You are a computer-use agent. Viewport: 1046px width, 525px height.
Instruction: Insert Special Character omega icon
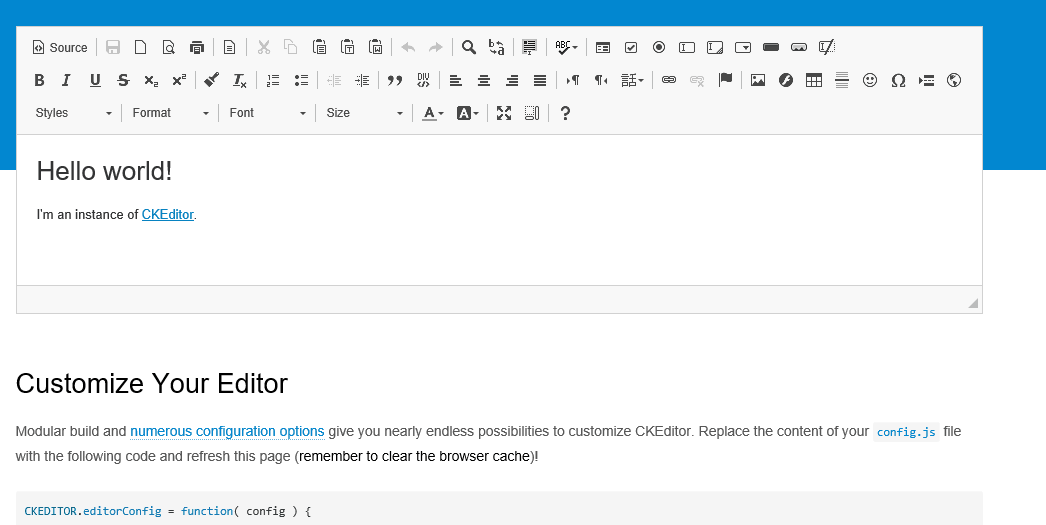[x=898, y=81]
